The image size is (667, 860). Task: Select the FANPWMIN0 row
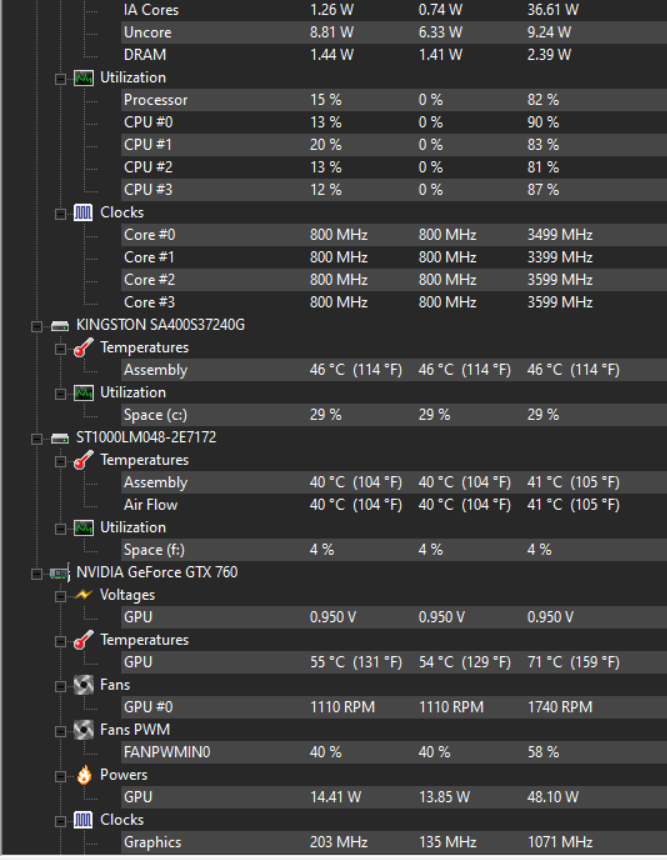[x=394, y=752]
